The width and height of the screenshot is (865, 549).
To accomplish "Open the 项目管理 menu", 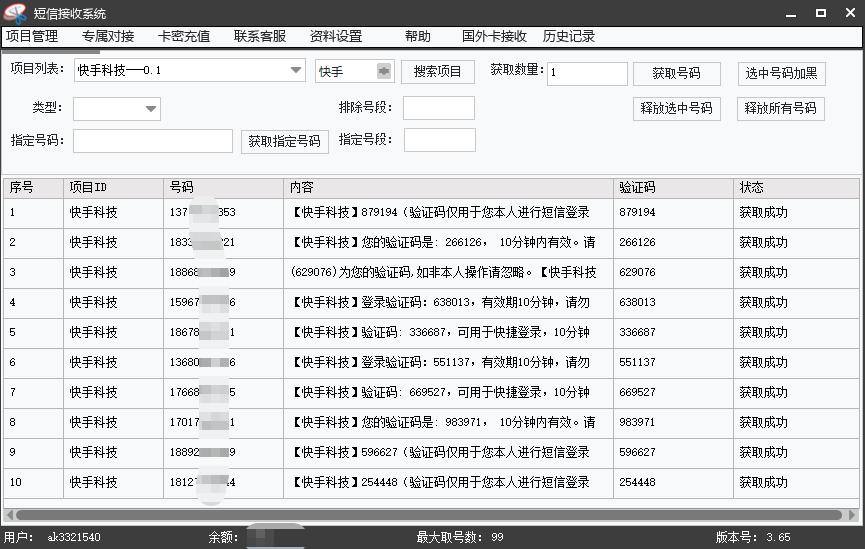I will (x=32, y=37).
